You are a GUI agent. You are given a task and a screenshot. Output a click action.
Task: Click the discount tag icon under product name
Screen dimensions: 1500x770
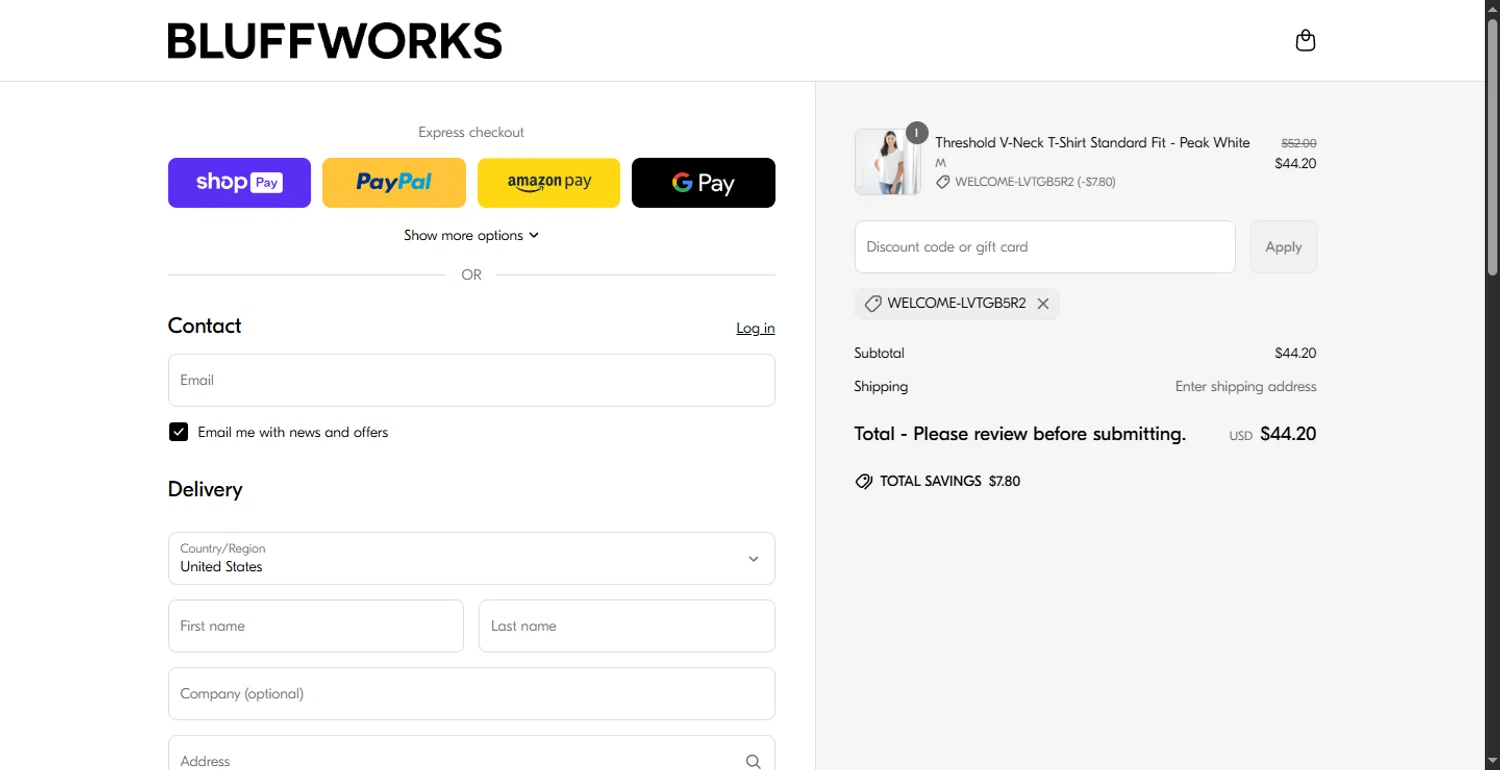point(942,182)
